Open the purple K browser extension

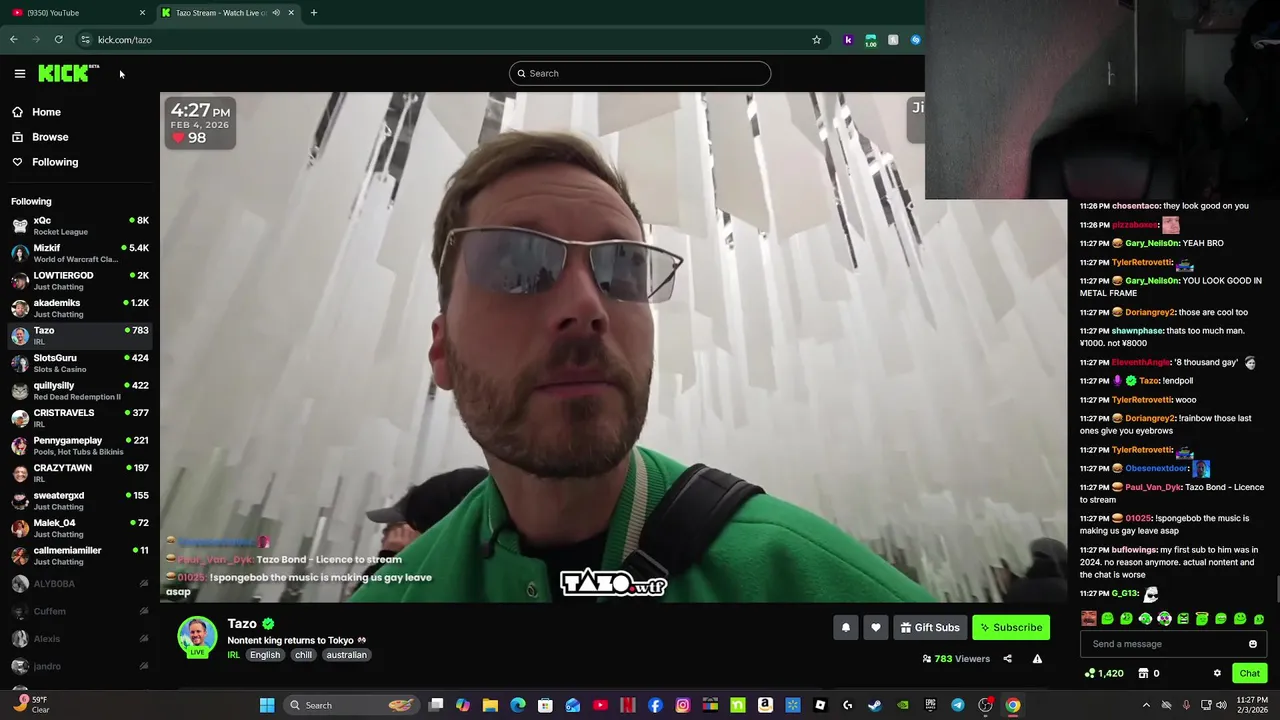(x=848, y=40)
